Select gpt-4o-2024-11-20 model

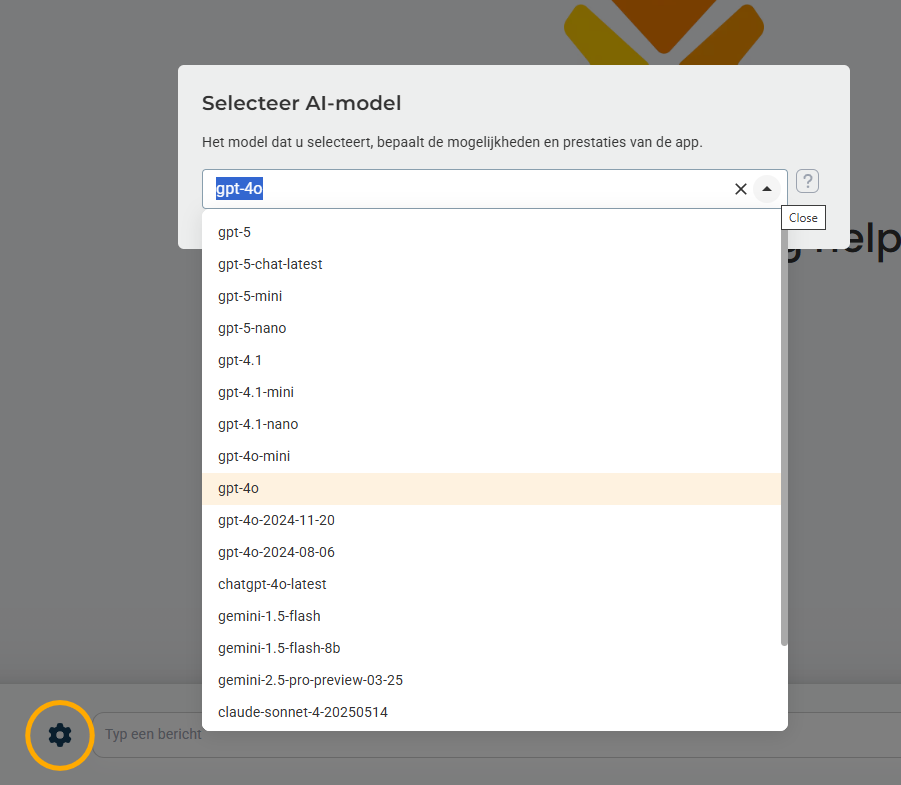491,520
